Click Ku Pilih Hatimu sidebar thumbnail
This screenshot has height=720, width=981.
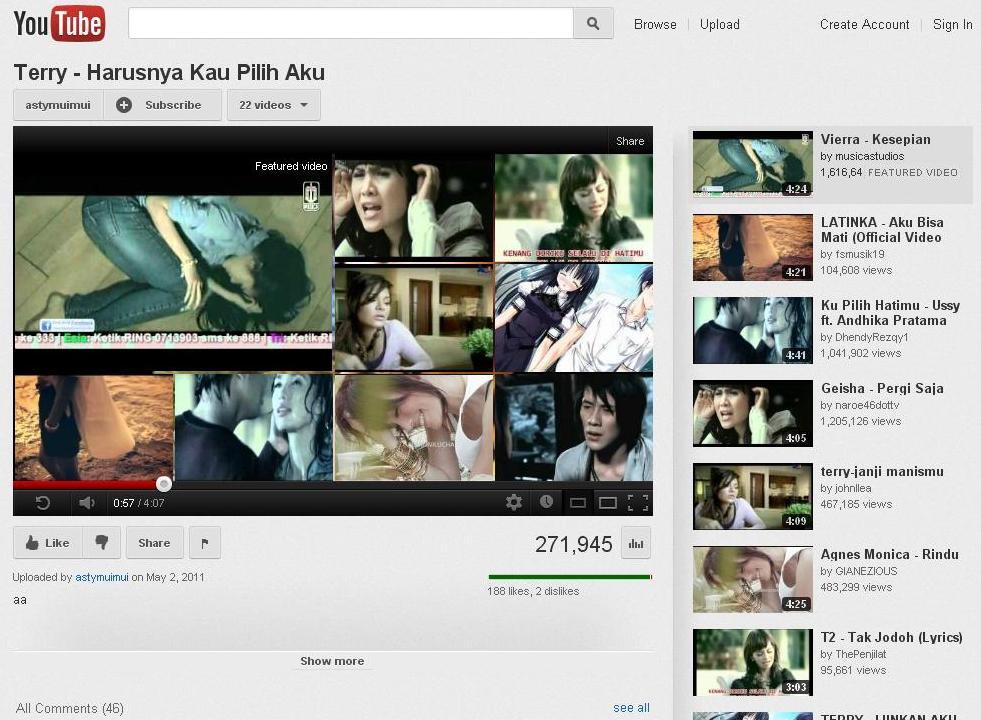click(x=753, y=330)
